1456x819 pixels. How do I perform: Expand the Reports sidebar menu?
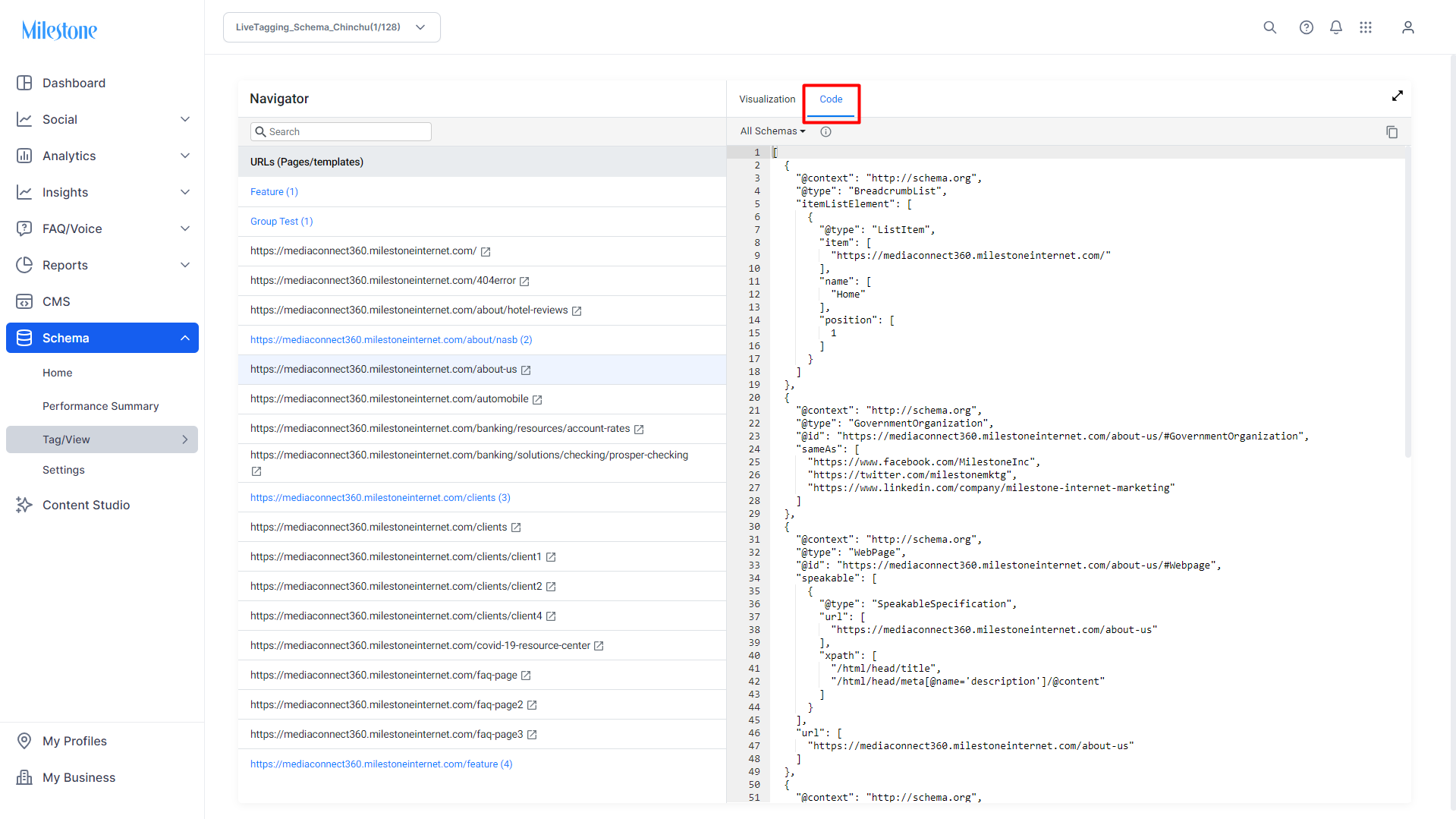185,265
